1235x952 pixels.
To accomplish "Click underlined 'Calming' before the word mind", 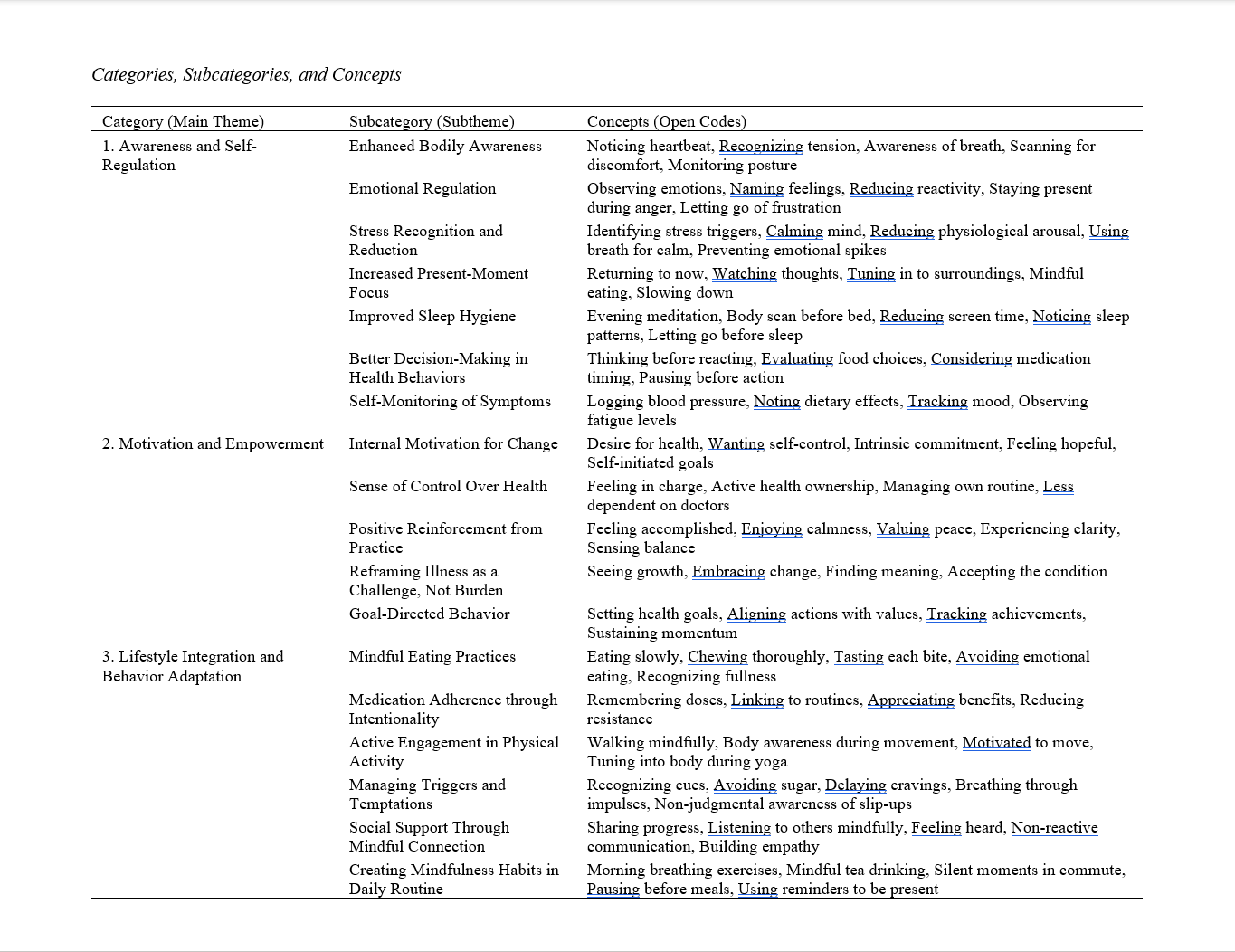I will click(x=794, y=231).
